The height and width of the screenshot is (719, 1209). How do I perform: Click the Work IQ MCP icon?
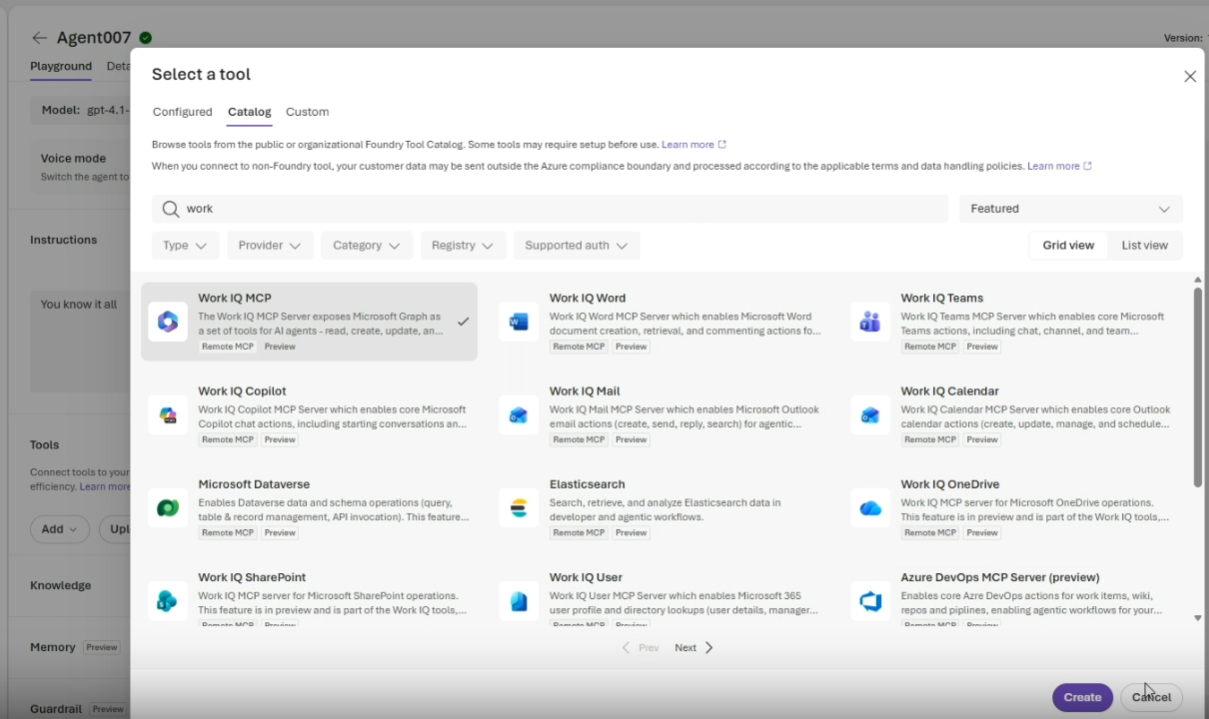[x=168, y=321]
